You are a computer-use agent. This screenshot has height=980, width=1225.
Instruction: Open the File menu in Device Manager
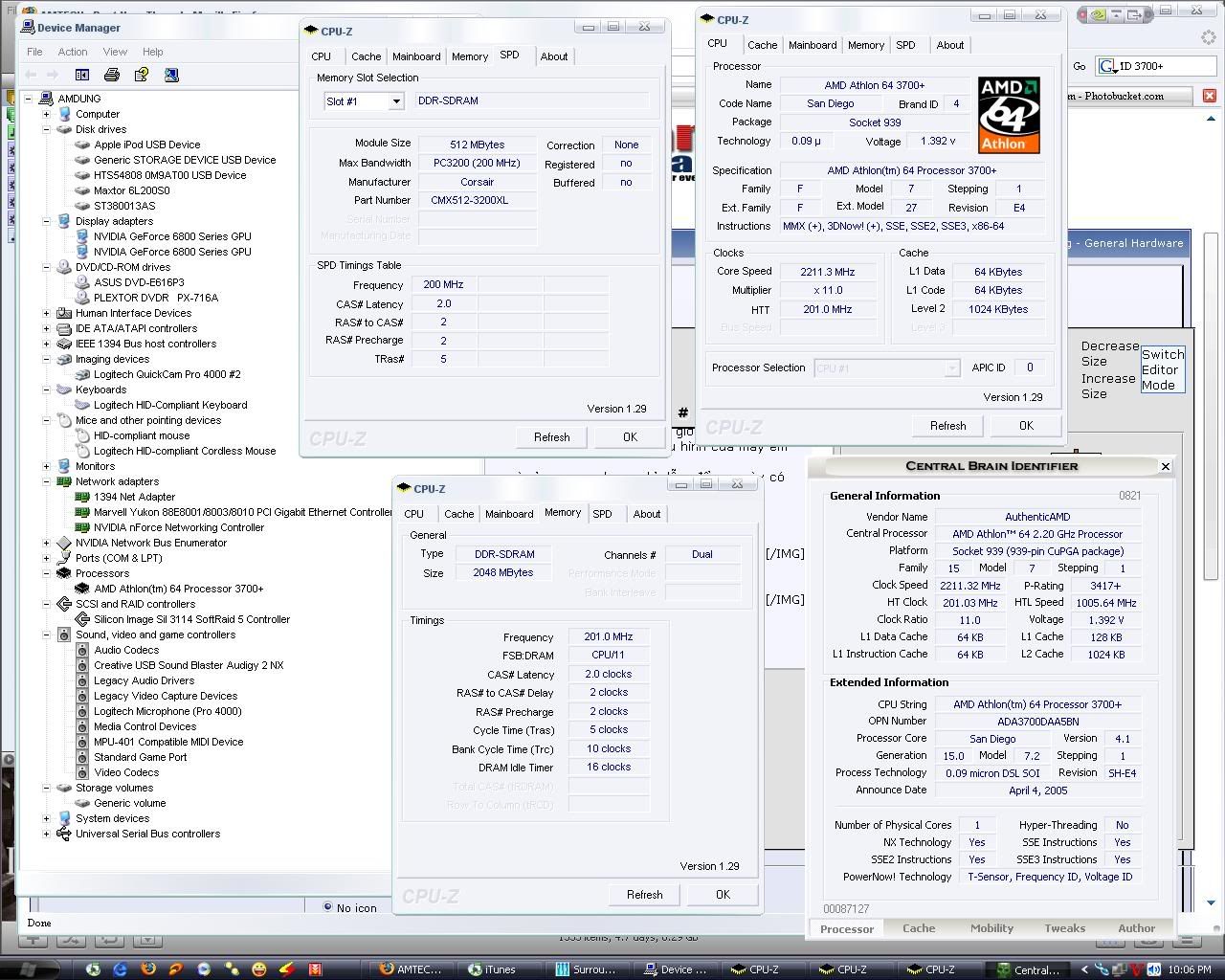pyautogui.click(x=34, y=52)
